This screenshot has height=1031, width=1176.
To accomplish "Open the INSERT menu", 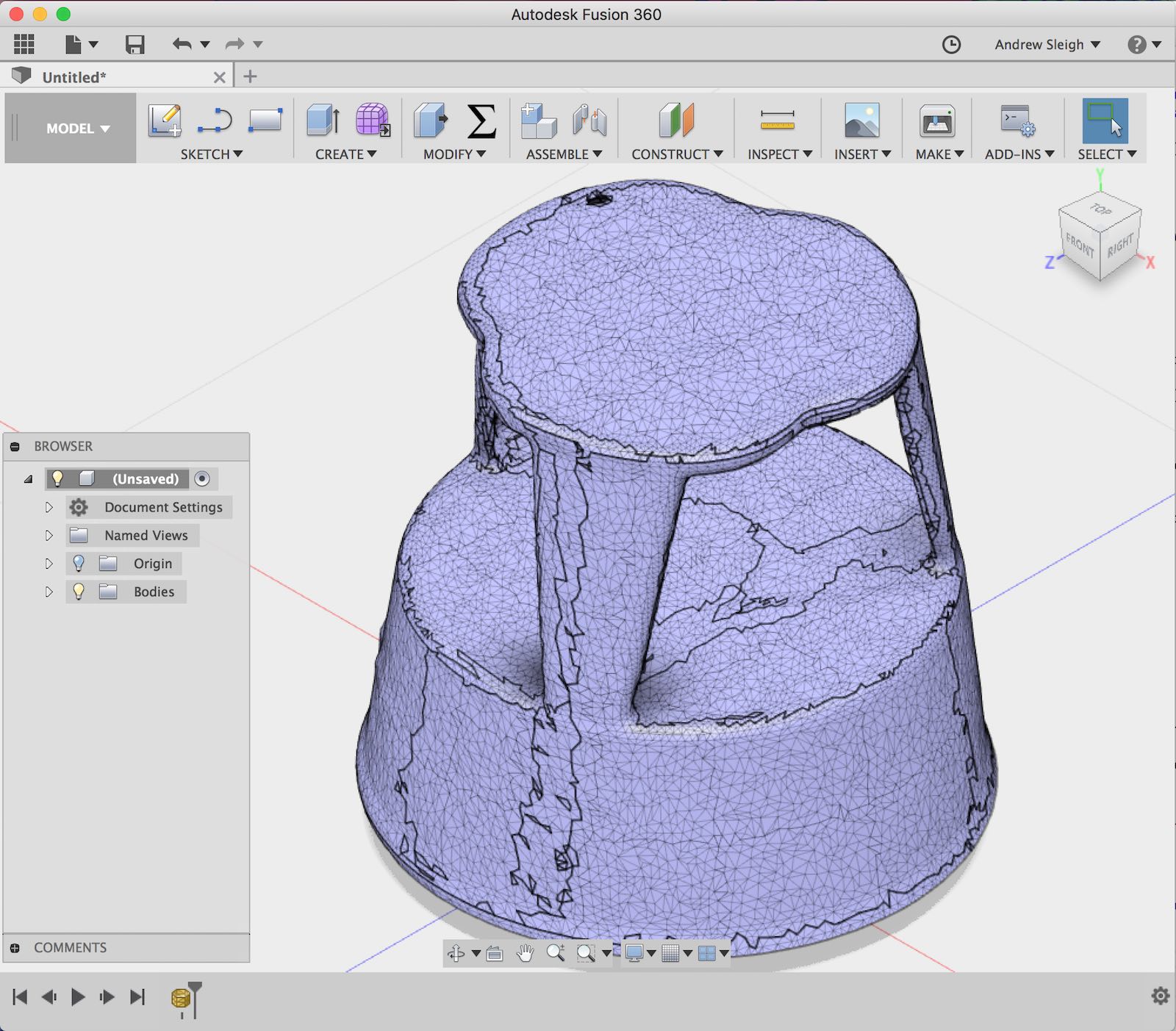I will (863, 154).
